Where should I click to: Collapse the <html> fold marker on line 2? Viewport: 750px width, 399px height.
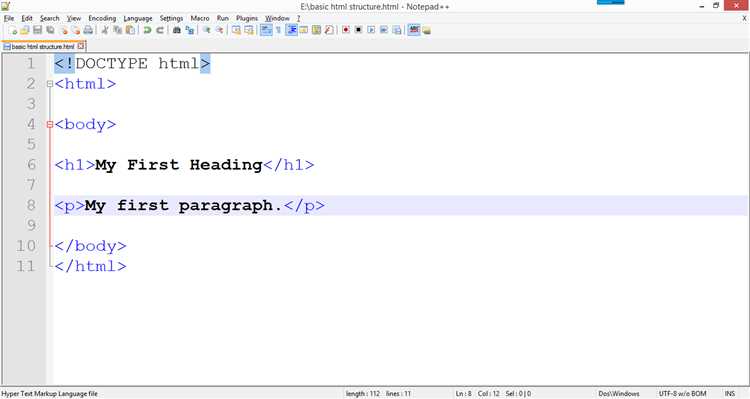coord(50,84)
